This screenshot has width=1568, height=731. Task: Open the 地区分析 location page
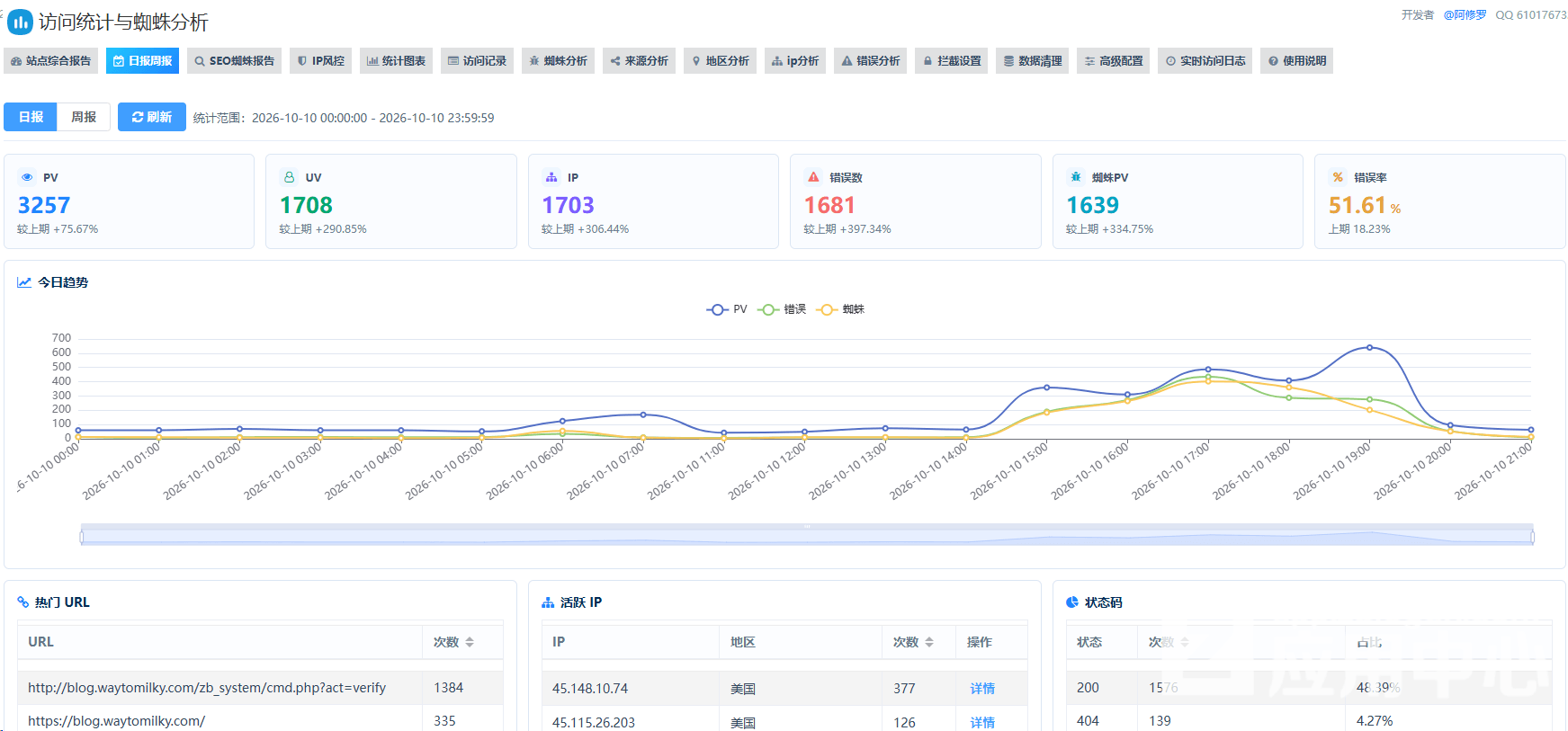click(720, 61)
